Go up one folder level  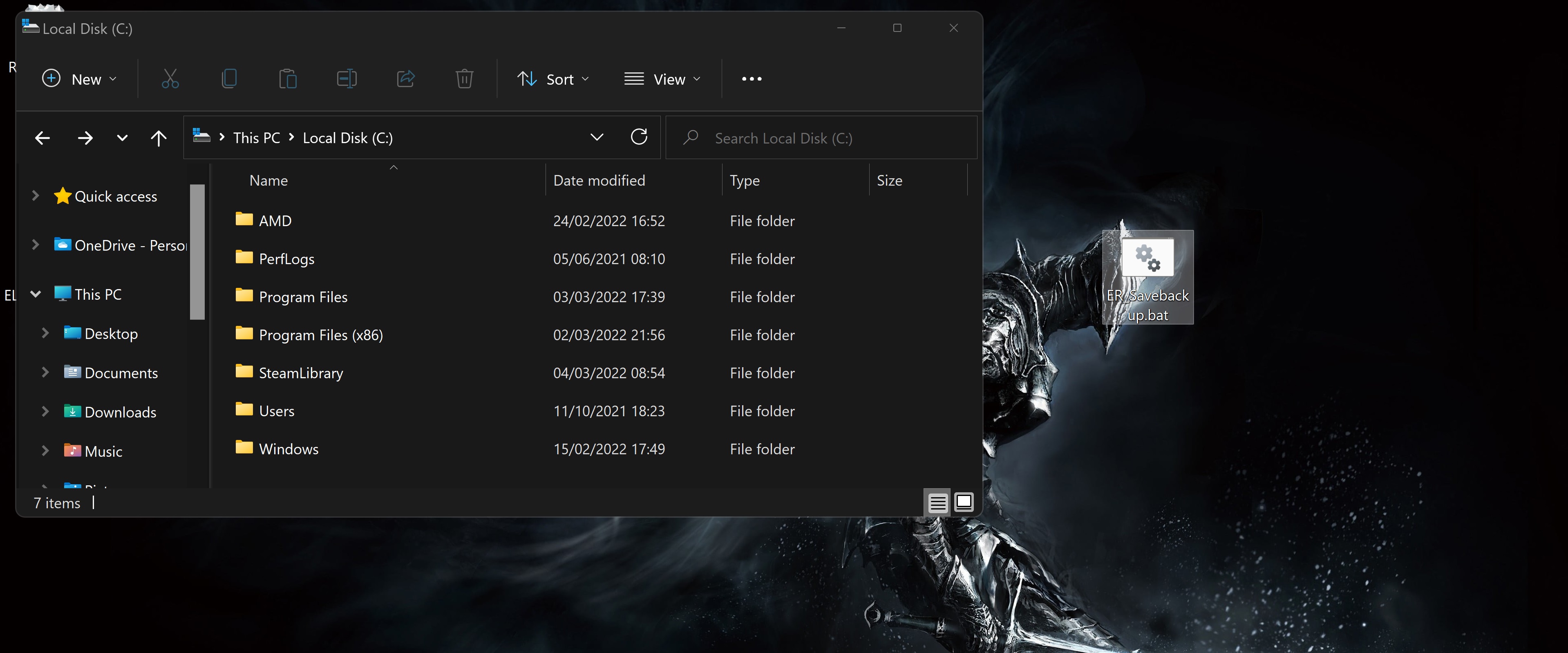(158, 138)
